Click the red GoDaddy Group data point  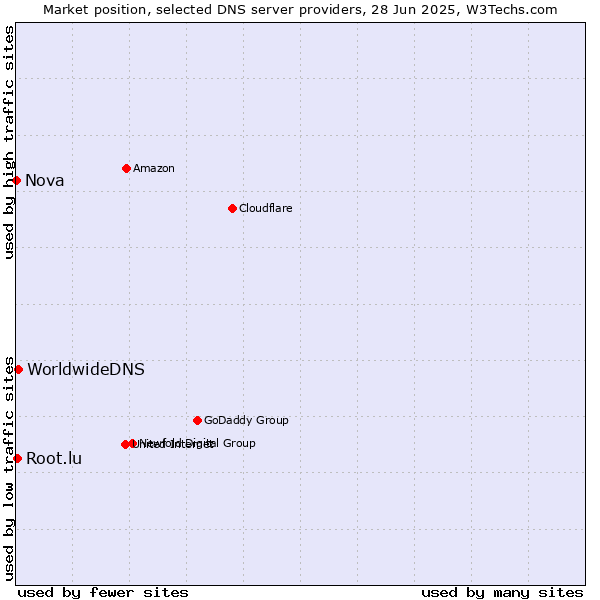pos(197,421)
